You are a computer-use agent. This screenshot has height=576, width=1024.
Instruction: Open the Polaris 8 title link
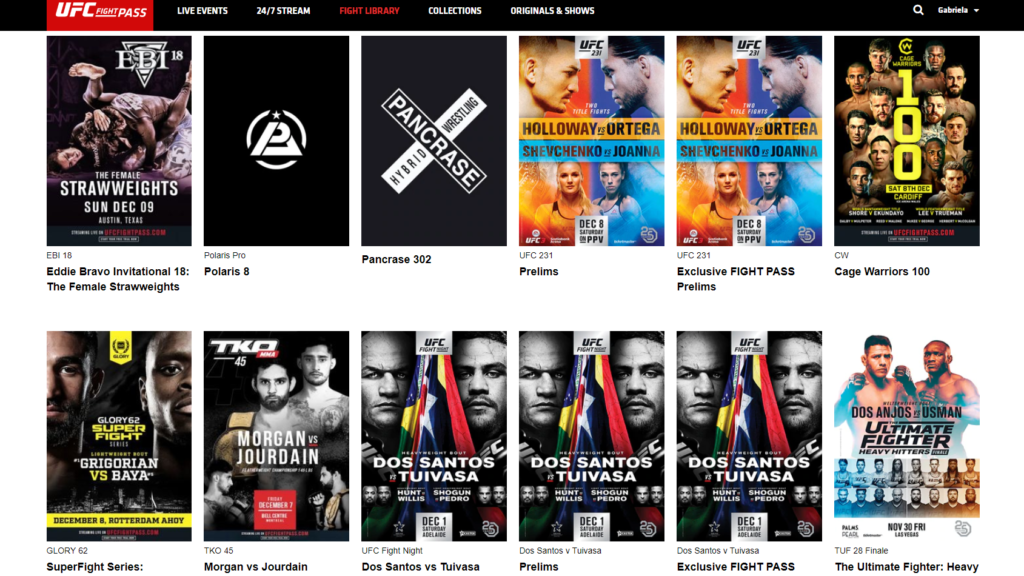pos(227,272)
